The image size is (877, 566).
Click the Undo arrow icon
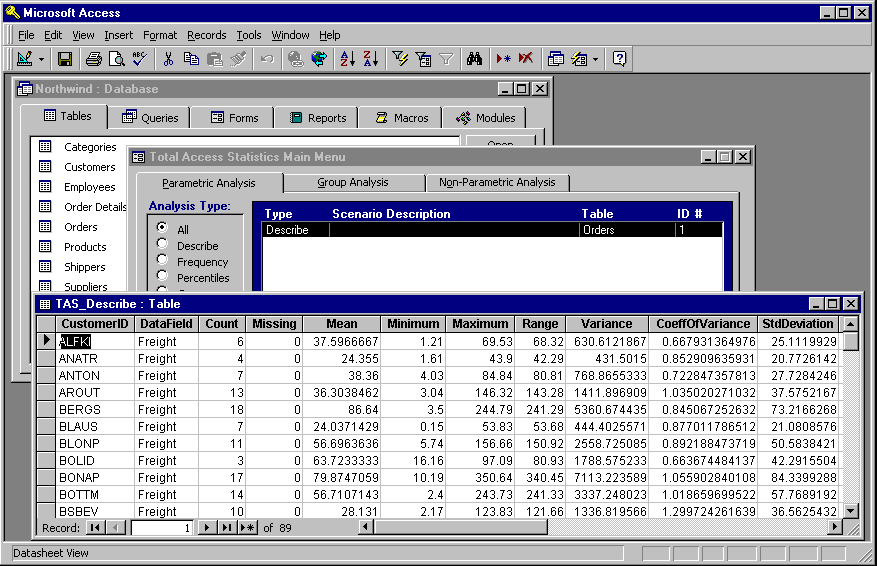point(267,59)
